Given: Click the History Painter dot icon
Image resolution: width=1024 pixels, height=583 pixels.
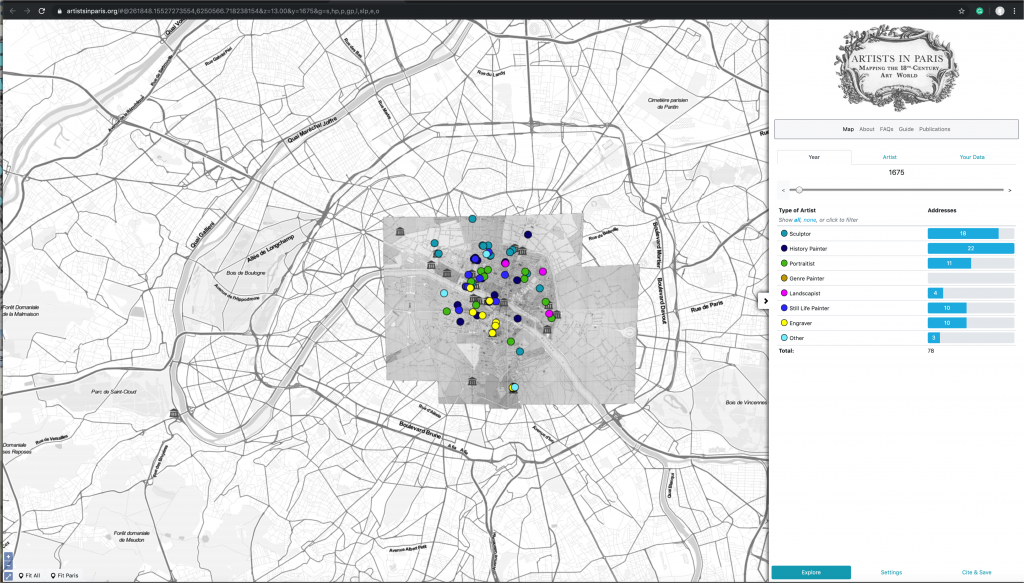Looking at the screenshot, I should pyautogui.click(x=784, y=248).
